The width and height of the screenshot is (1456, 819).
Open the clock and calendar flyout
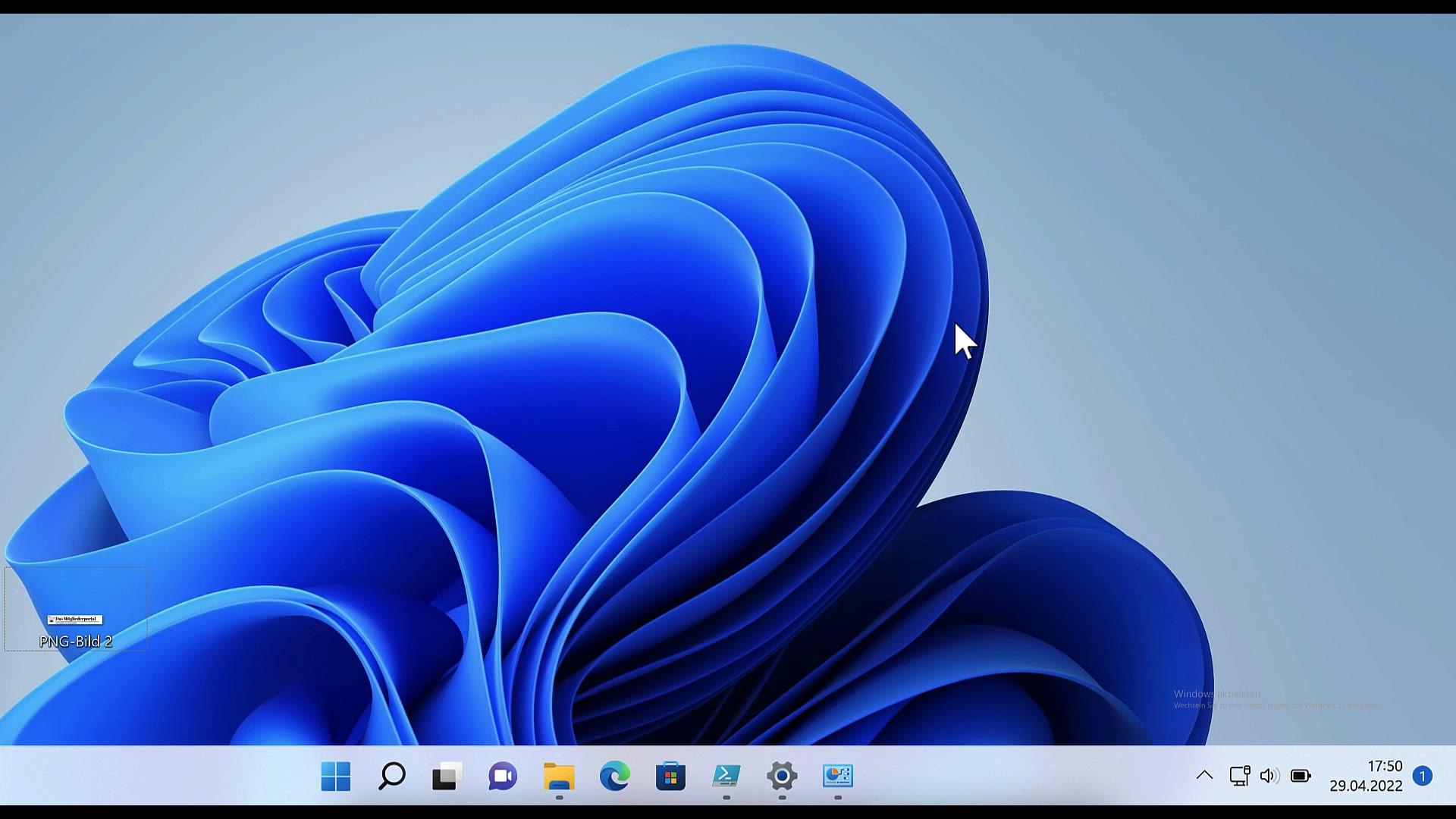tap(1366, 776)
